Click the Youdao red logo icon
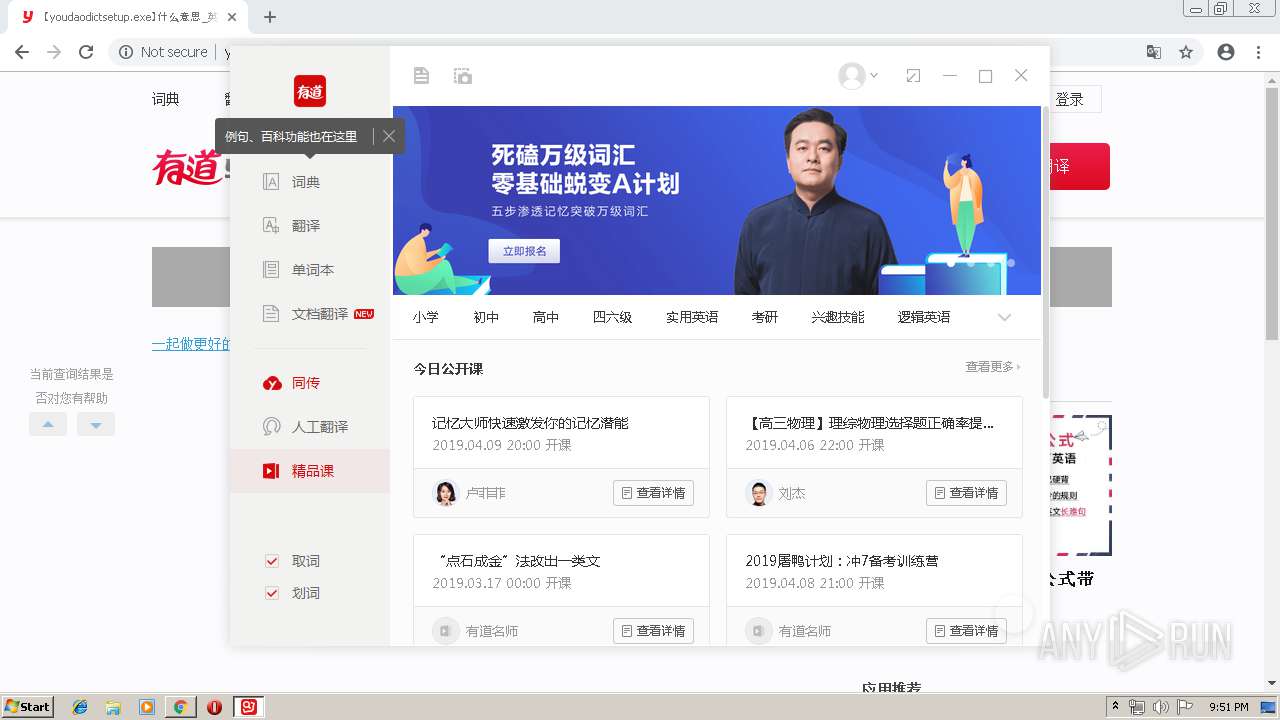This screenshot has height=720, width=1280. click(310, 91)
